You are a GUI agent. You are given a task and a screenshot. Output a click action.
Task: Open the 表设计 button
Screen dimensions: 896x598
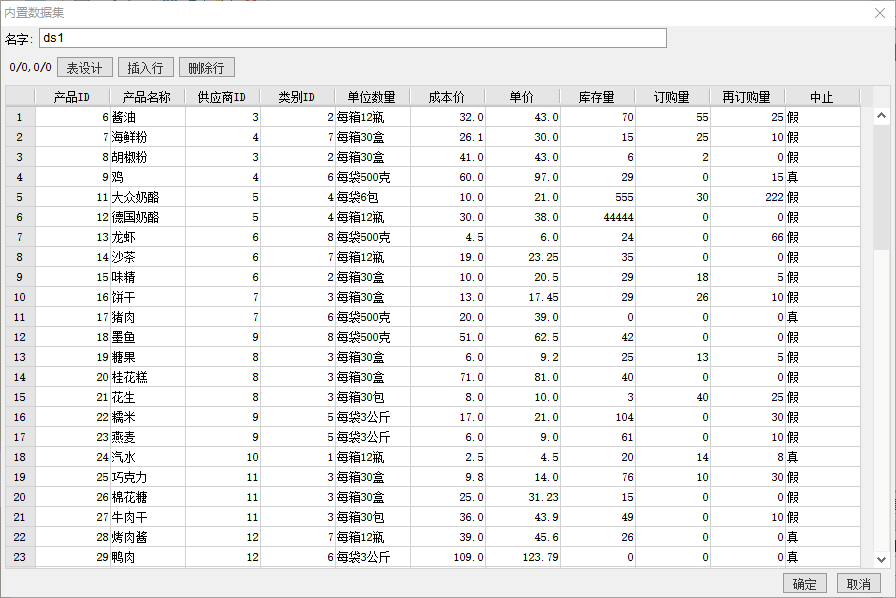pyautogui.click(x=85, y=68)
